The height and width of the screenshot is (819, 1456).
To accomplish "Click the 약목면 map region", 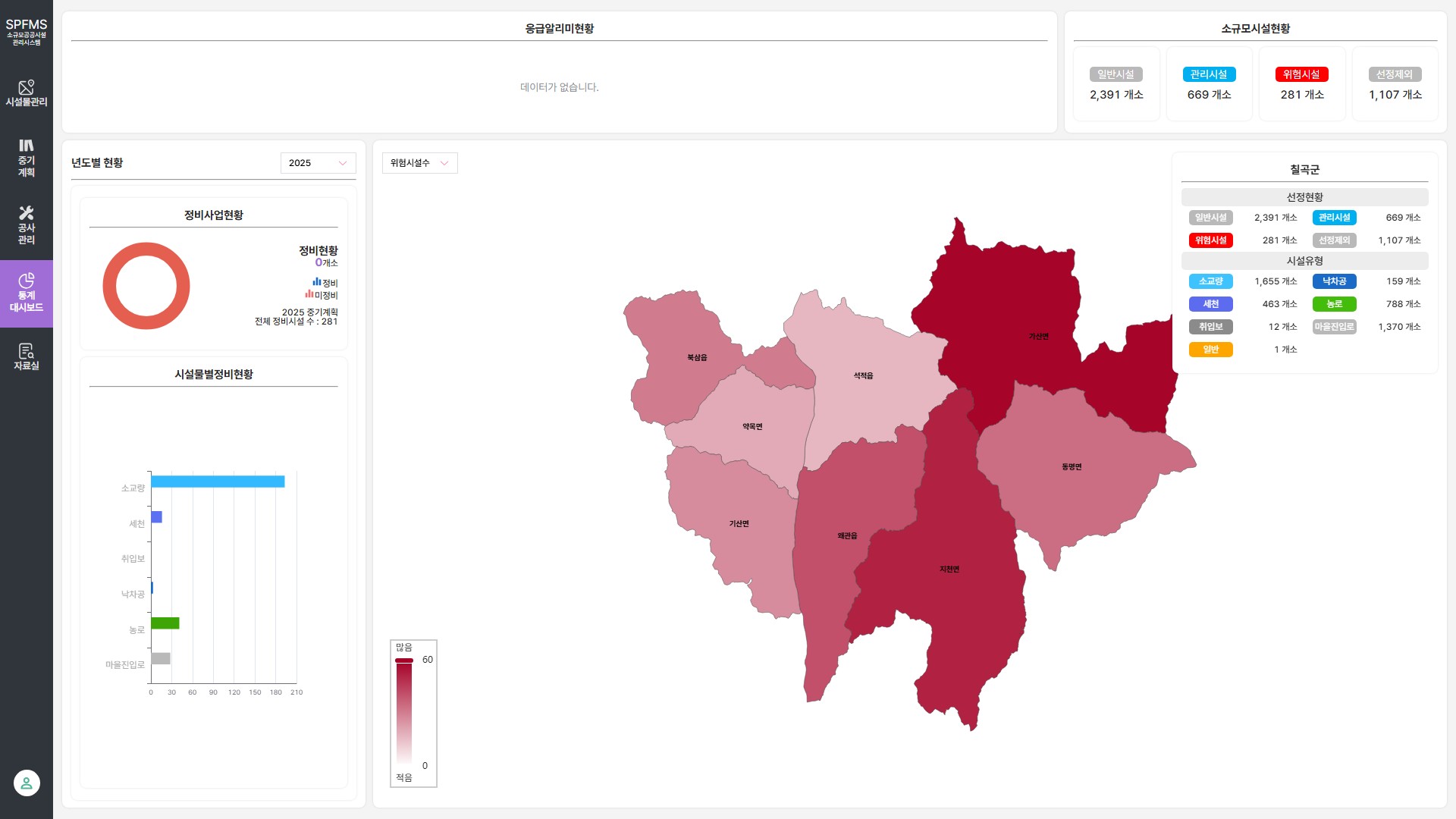I will pyautogui.click(x=751, y=425).
